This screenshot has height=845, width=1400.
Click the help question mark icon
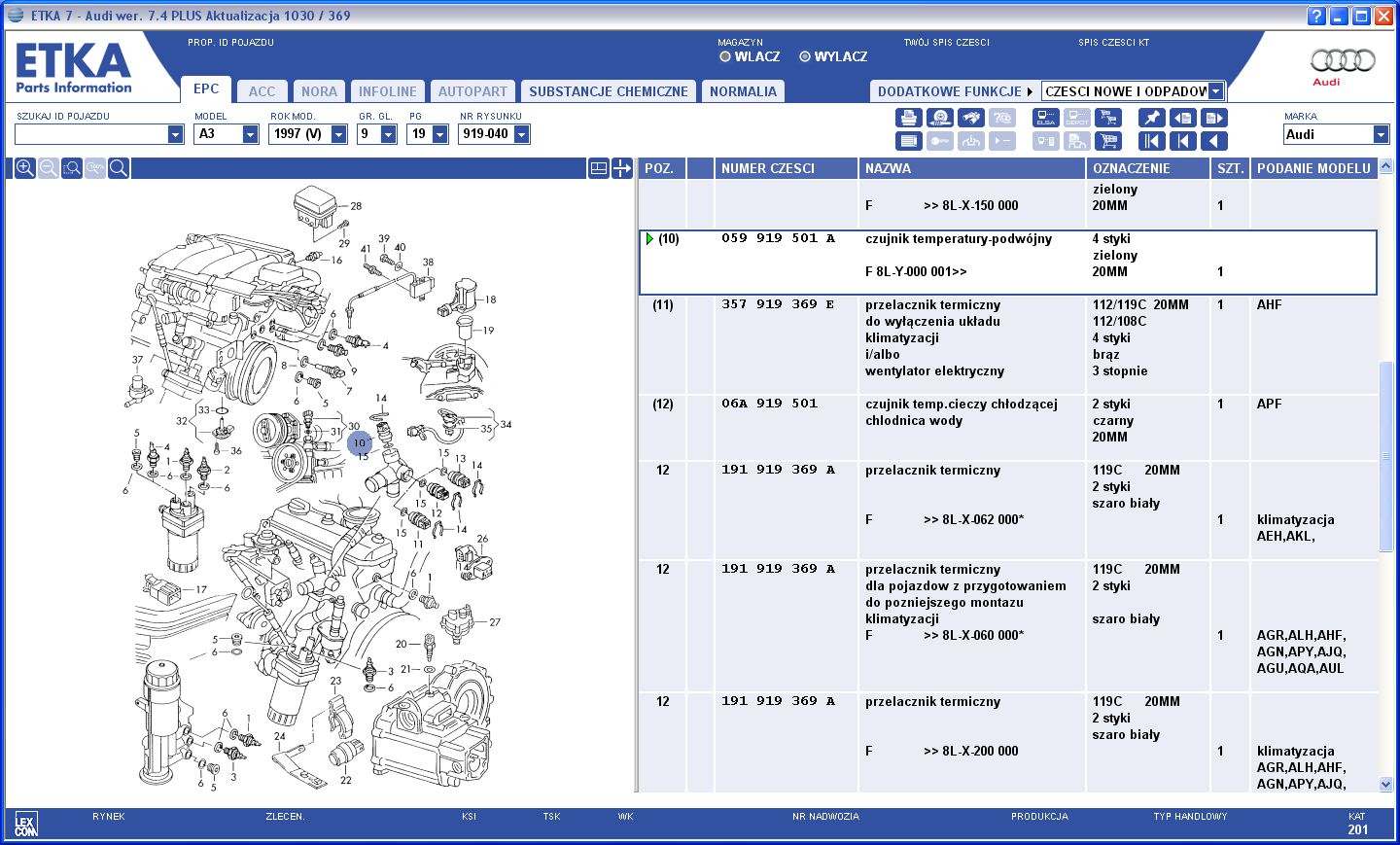[1316, 16]
